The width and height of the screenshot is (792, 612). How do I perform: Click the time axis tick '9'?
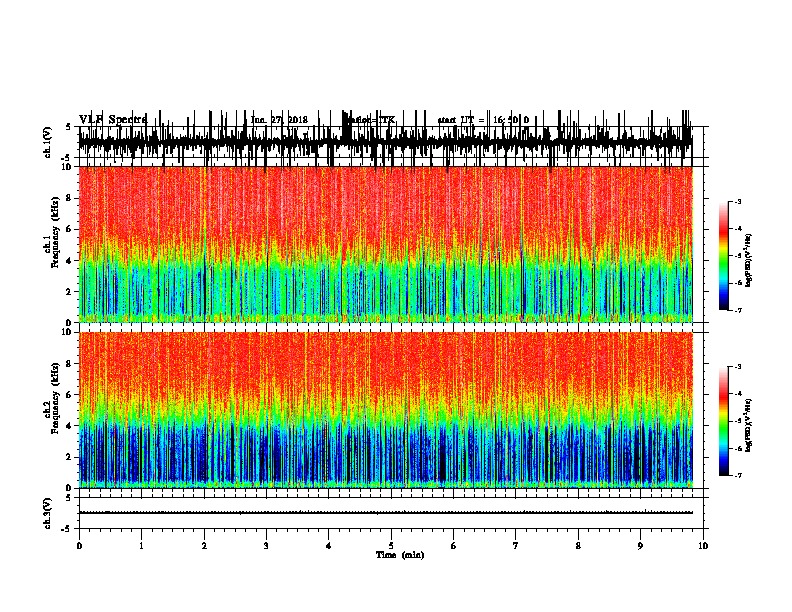[x=640, y=546]
